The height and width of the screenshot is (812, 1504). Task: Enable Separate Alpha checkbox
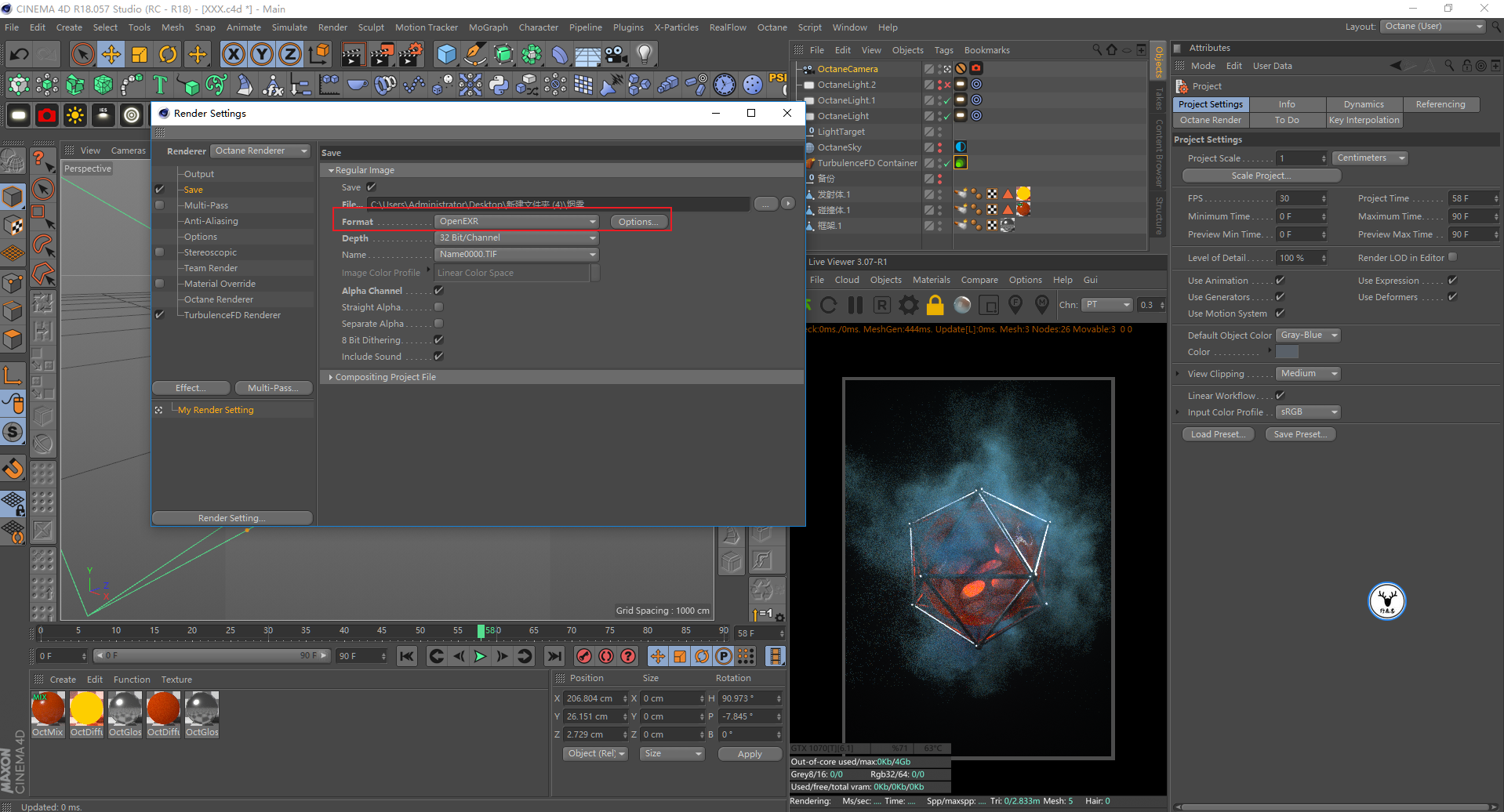coord(439,323)
